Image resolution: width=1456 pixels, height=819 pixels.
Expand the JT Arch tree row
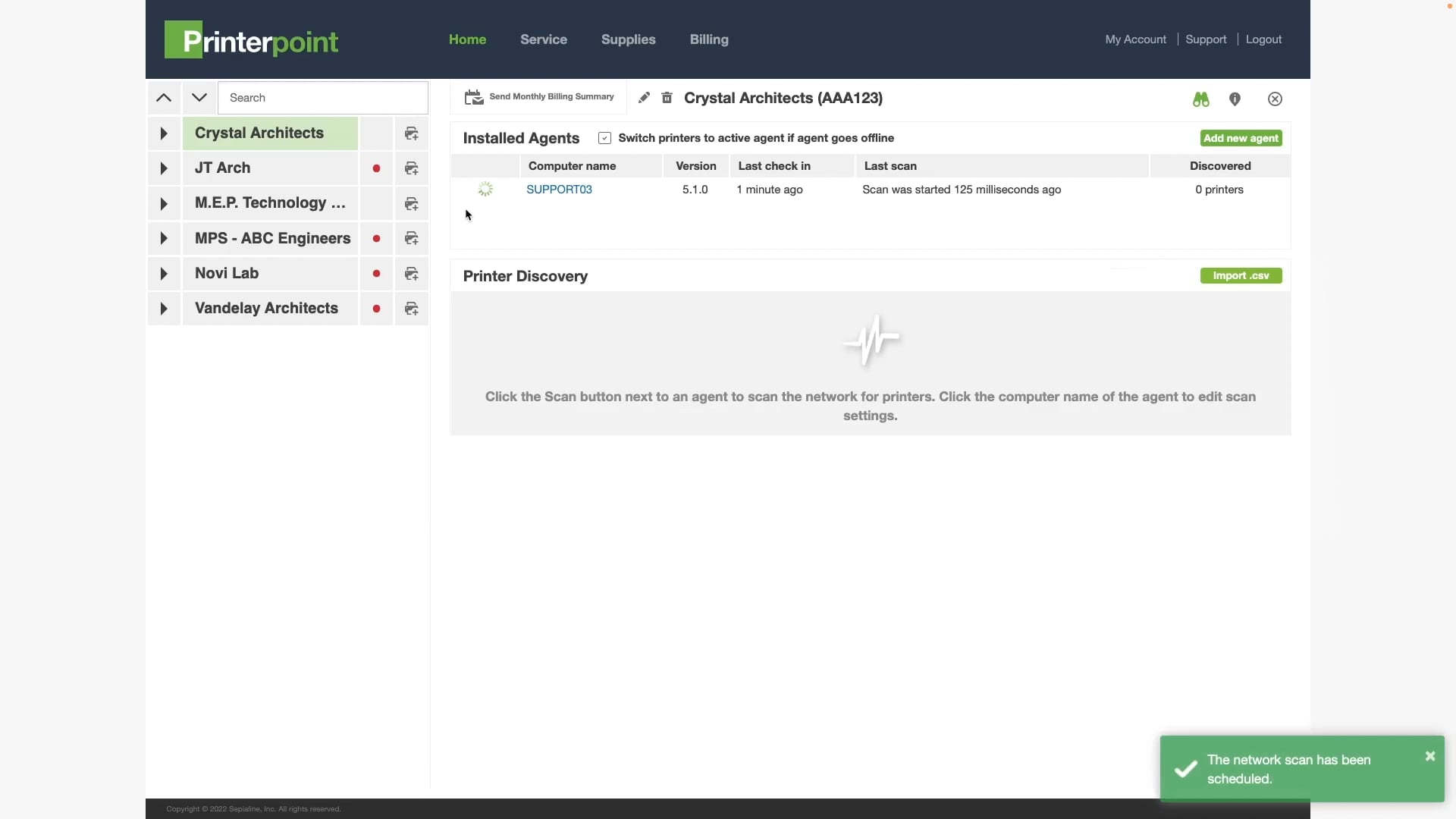coord(164,168)
